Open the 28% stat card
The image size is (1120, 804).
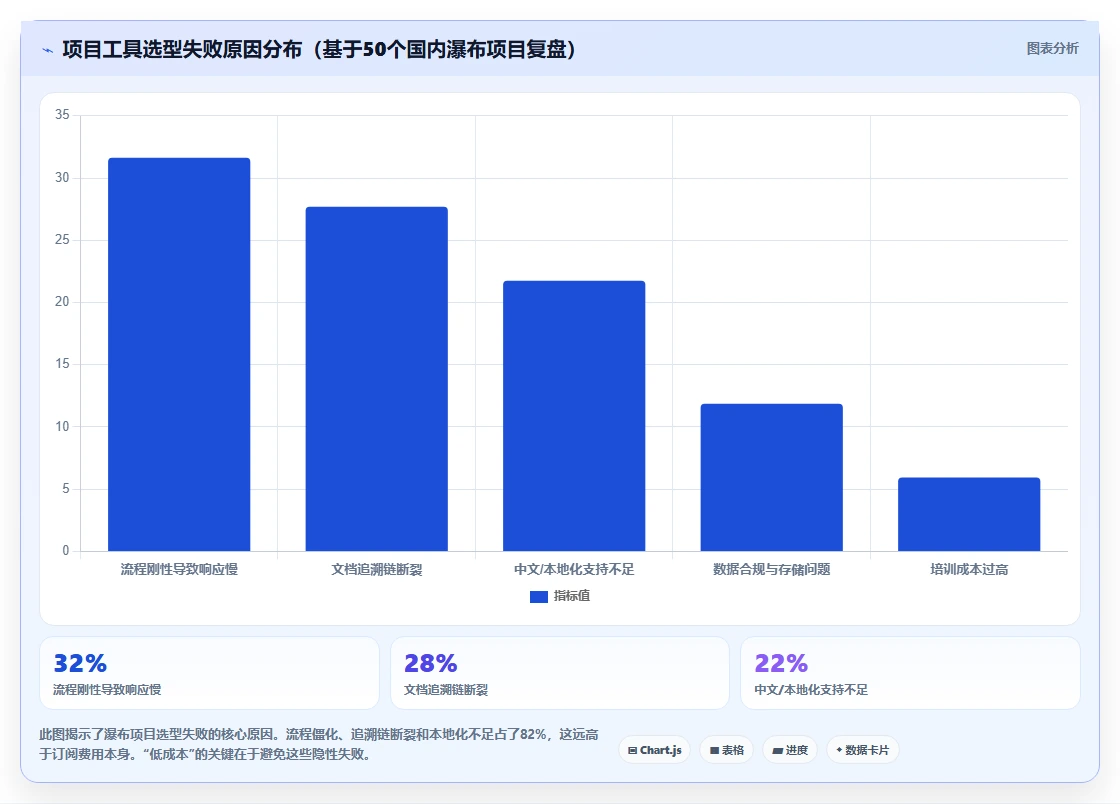[x=560, y=673]
